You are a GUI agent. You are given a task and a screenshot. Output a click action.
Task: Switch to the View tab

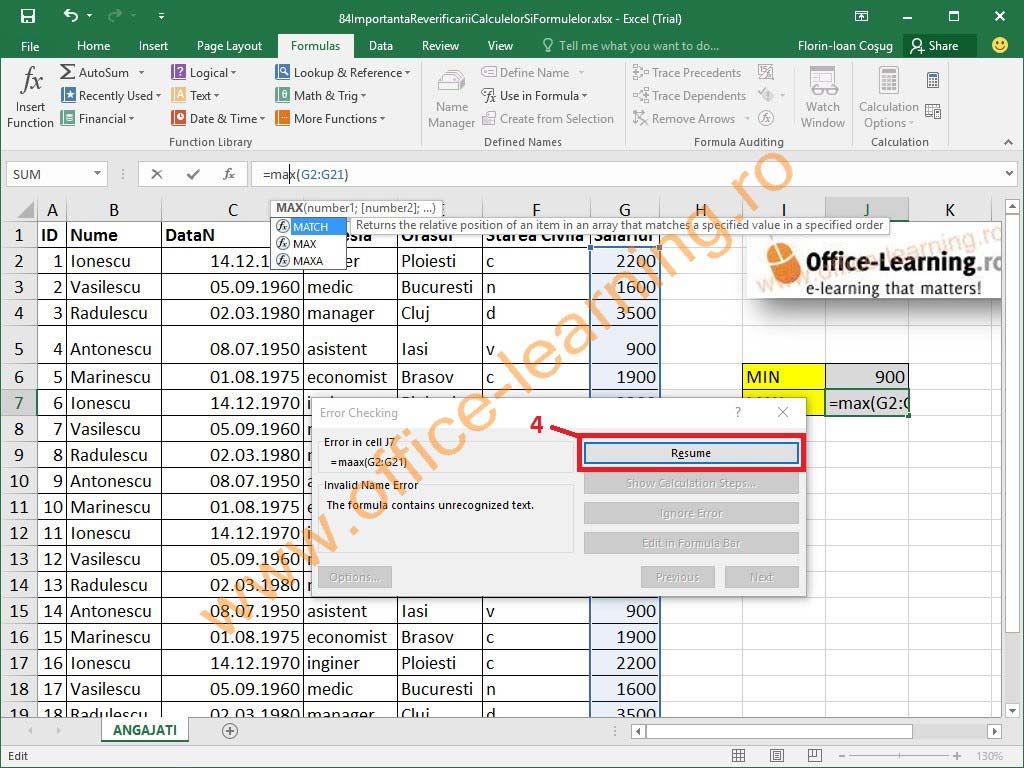(500, 46)
